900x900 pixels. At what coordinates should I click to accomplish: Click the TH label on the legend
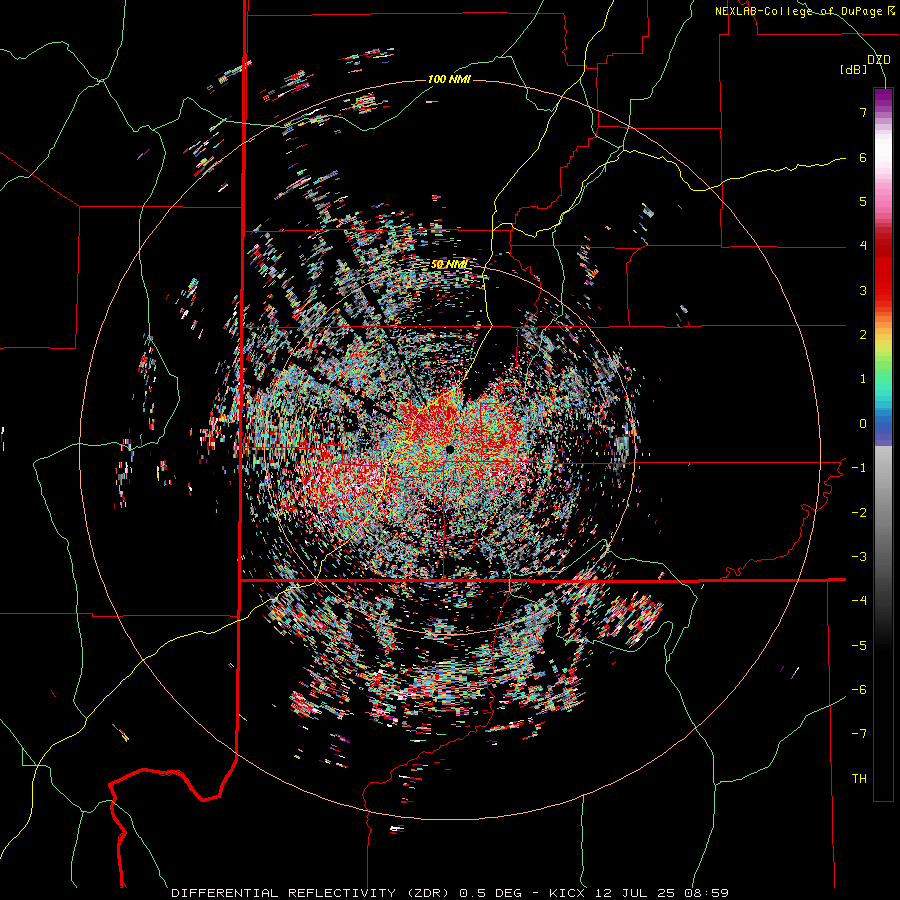pos(859,779)
